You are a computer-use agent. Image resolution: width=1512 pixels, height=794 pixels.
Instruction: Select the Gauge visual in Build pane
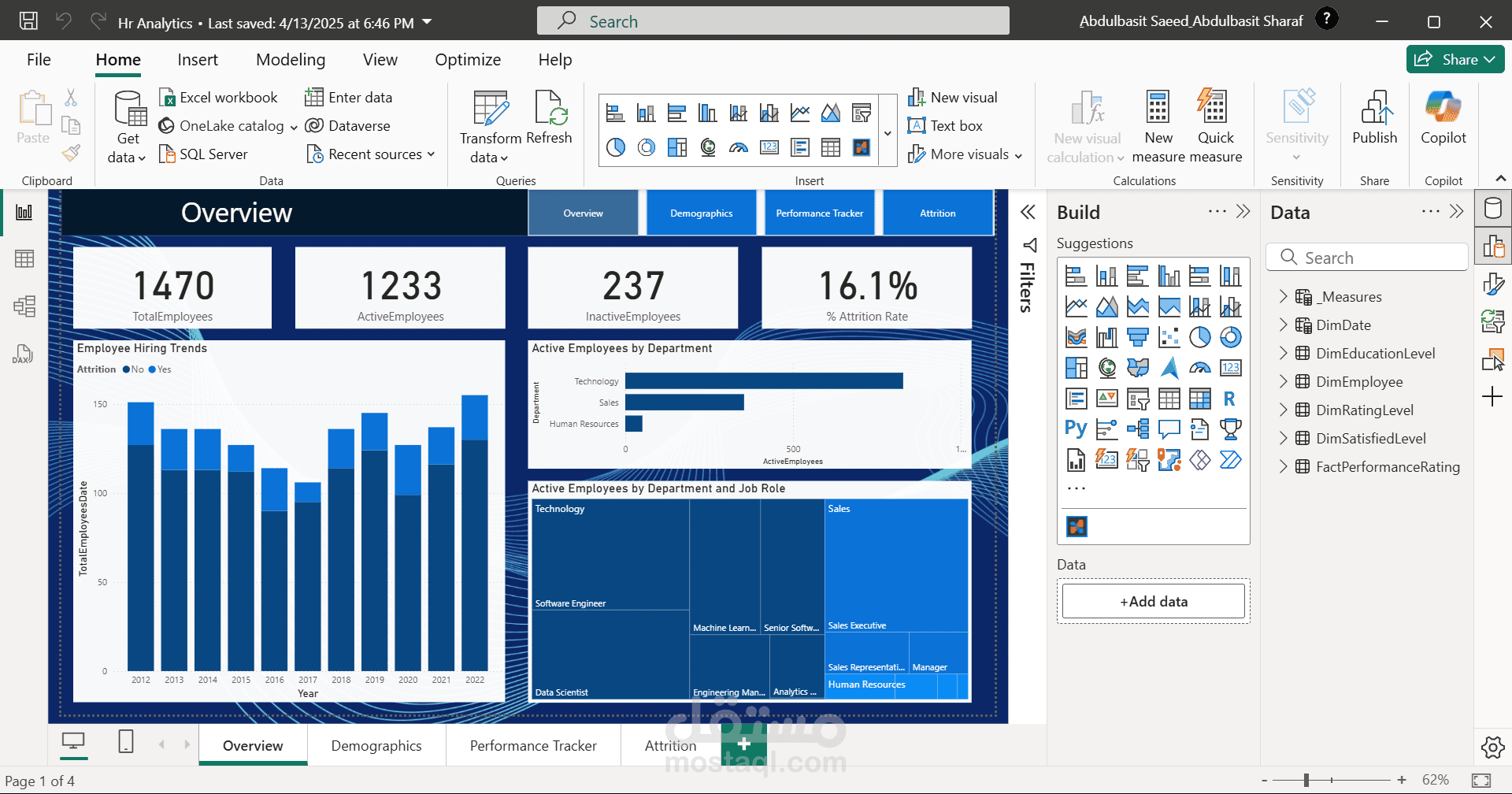(1199, 368)
